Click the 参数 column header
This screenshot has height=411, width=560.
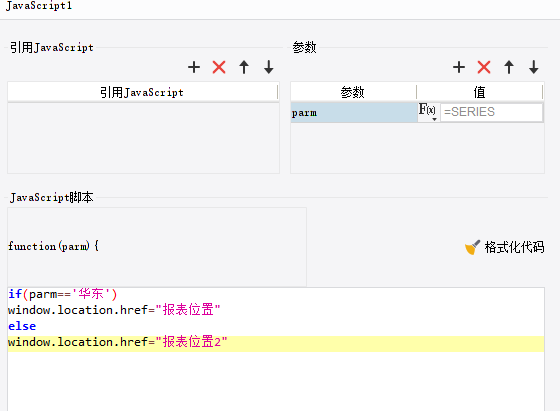click(353, 92)
